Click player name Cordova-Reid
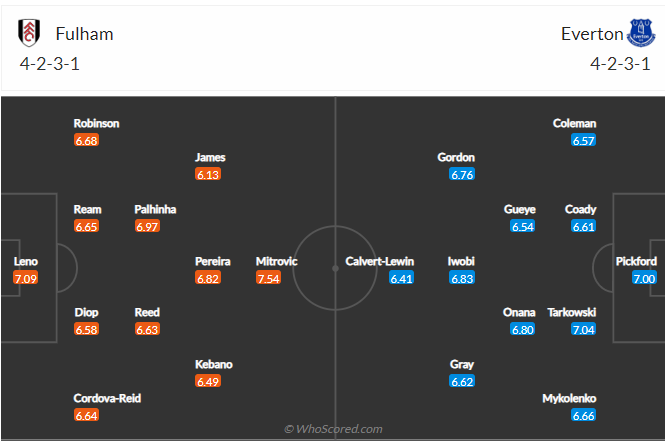Screen dimensions: 665x441 coord(107,398)
